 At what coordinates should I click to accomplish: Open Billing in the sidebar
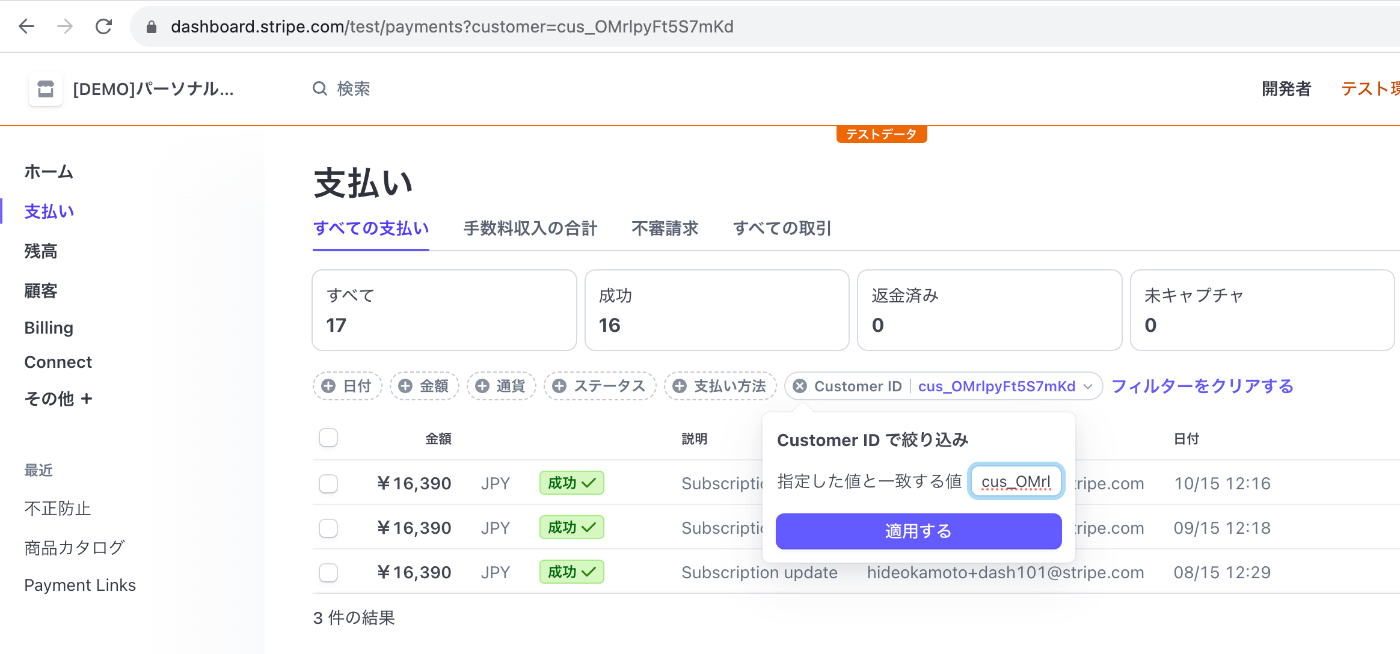click(x=49, y=328)
